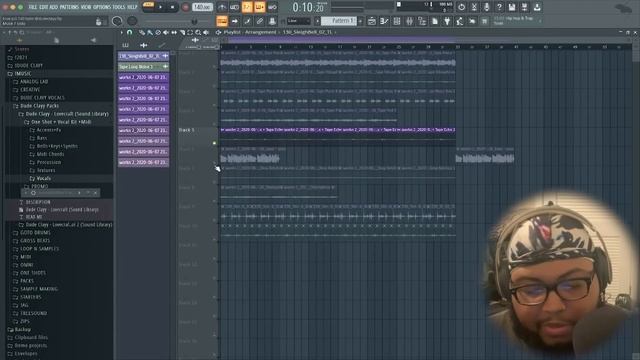Screen dimensions: 640x360
Task: Click the transport Stop button
Action: click(x=172, y=7)
